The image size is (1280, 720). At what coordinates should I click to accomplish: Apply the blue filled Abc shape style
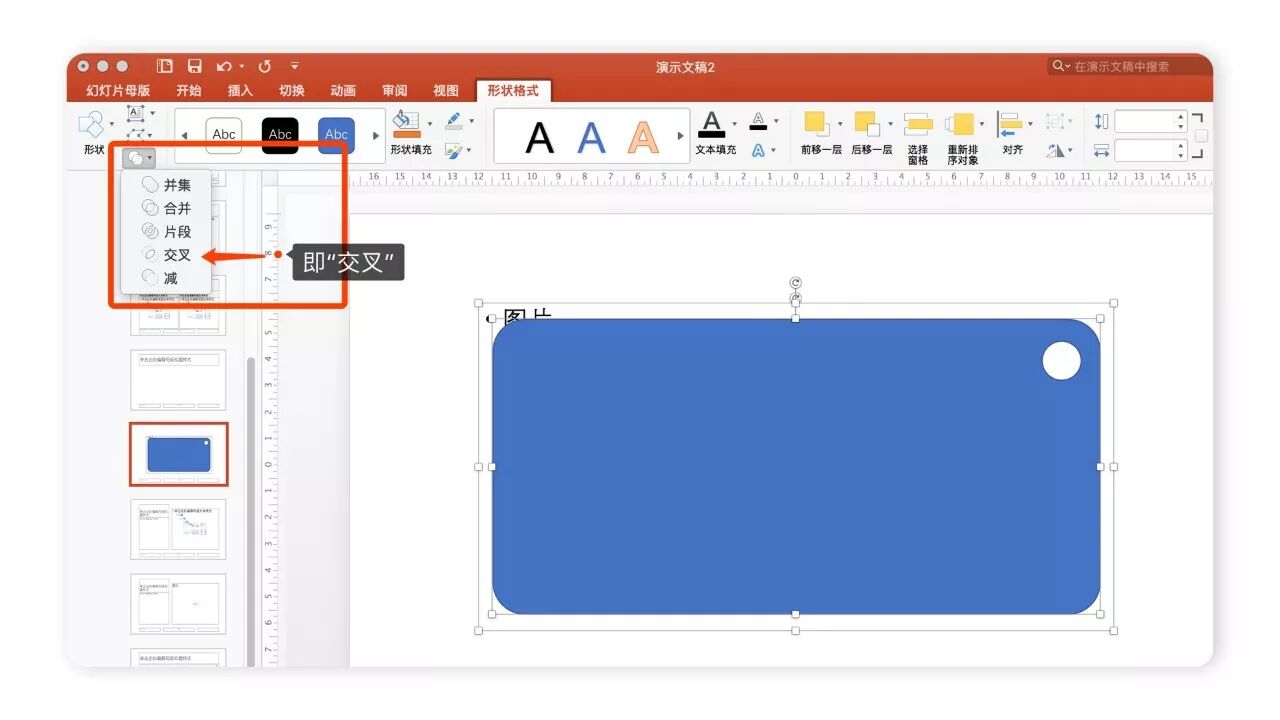(x=336, y=135)
